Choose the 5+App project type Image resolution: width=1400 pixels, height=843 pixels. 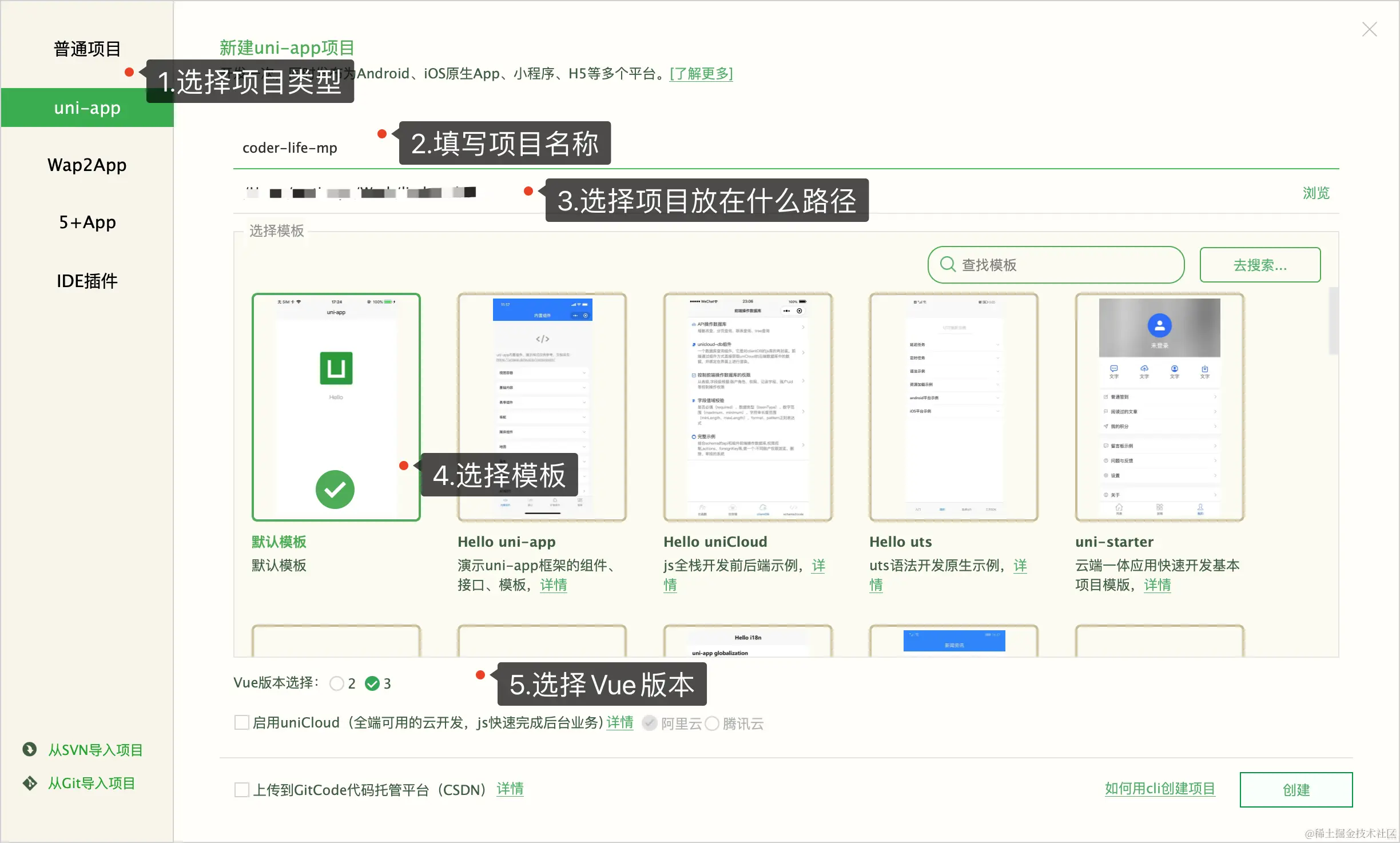coord(87,222)
